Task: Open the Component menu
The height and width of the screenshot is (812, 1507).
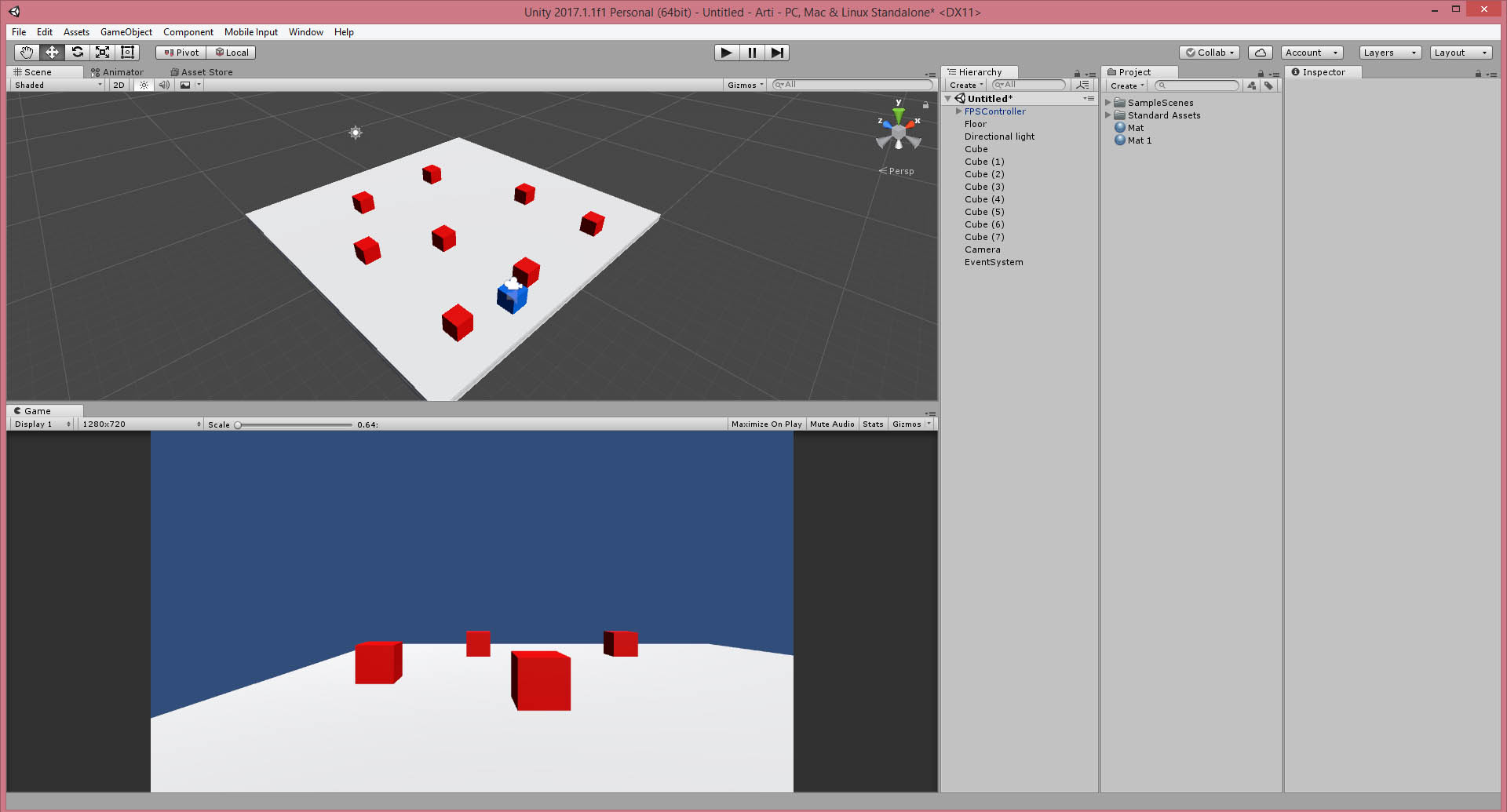Action: point(188,32)
